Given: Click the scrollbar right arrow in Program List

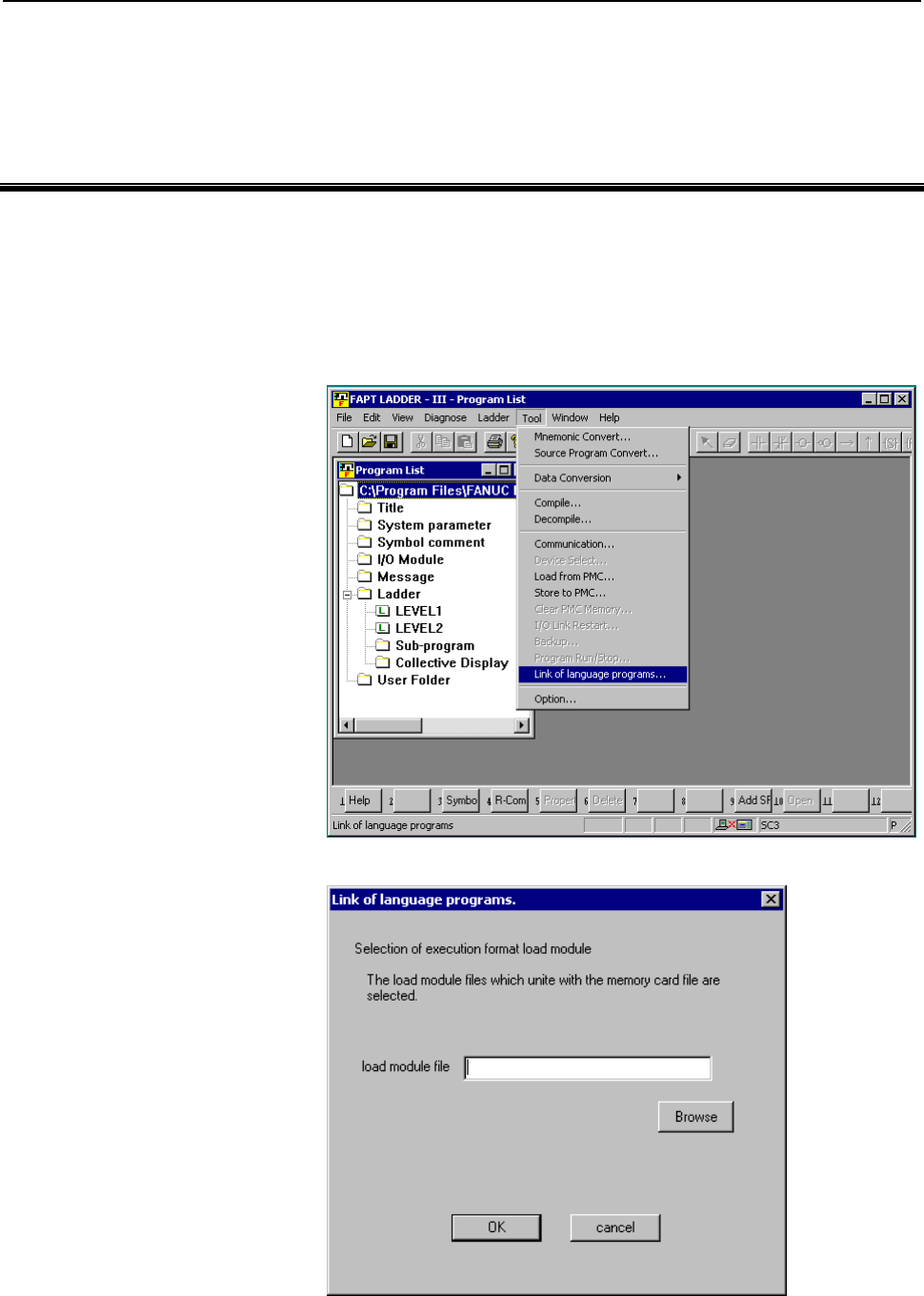Looking at the screenshot, I should click(521, 725).
